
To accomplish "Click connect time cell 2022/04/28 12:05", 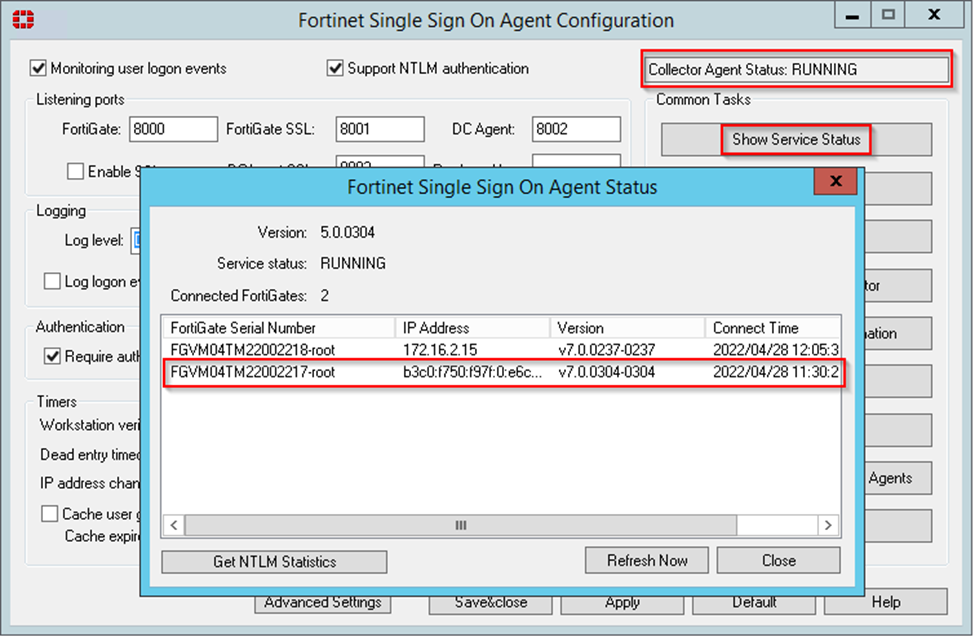I will [x=775, y=350].
